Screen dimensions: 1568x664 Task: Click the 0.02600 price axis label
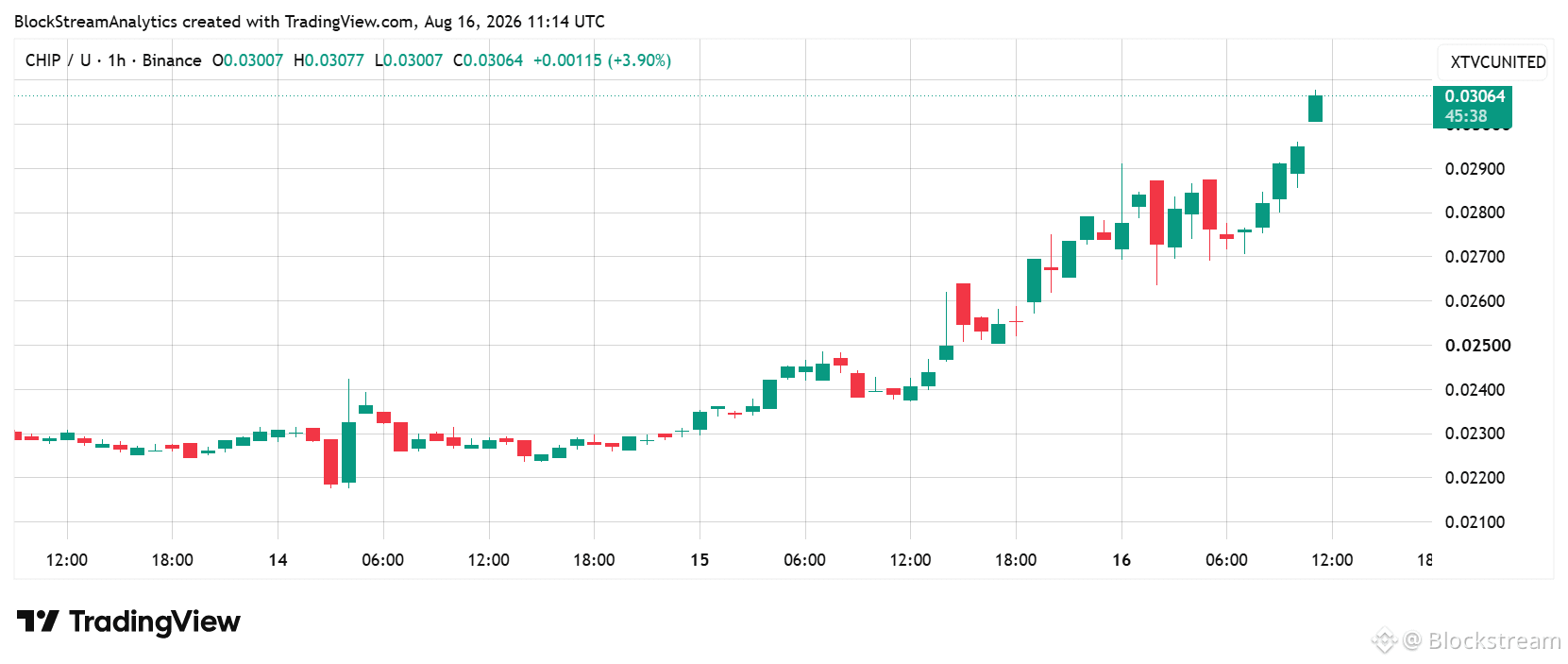[x=1475, y=301]
